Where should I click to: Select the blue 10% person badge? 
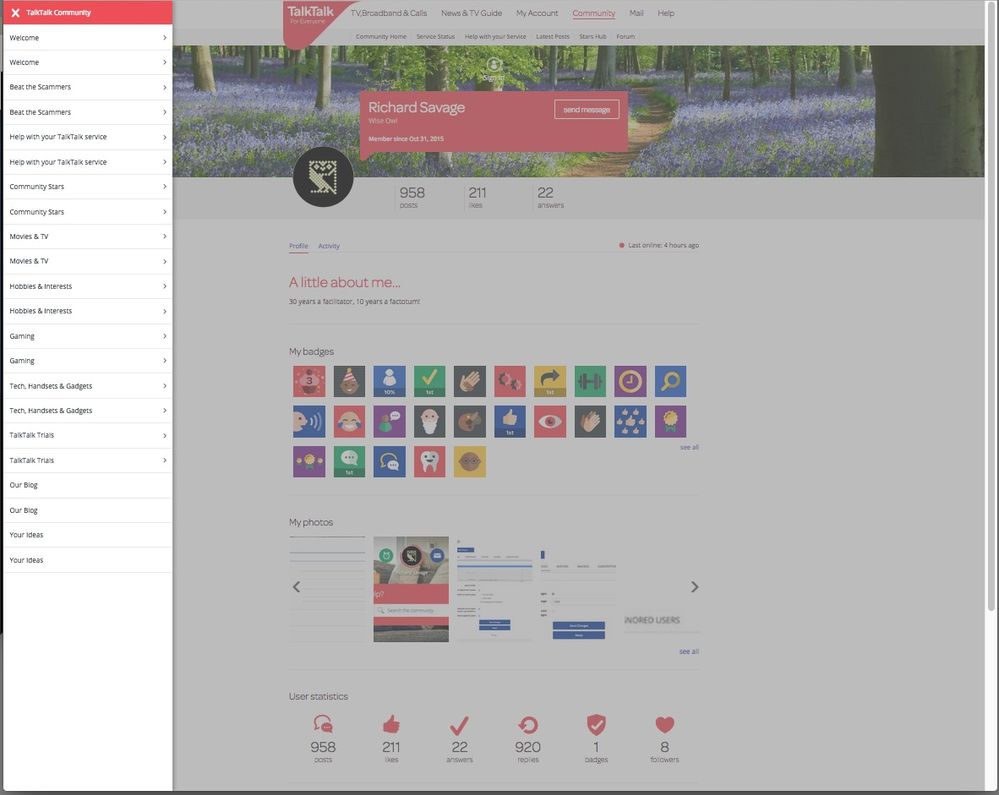(x=389, y=381)
